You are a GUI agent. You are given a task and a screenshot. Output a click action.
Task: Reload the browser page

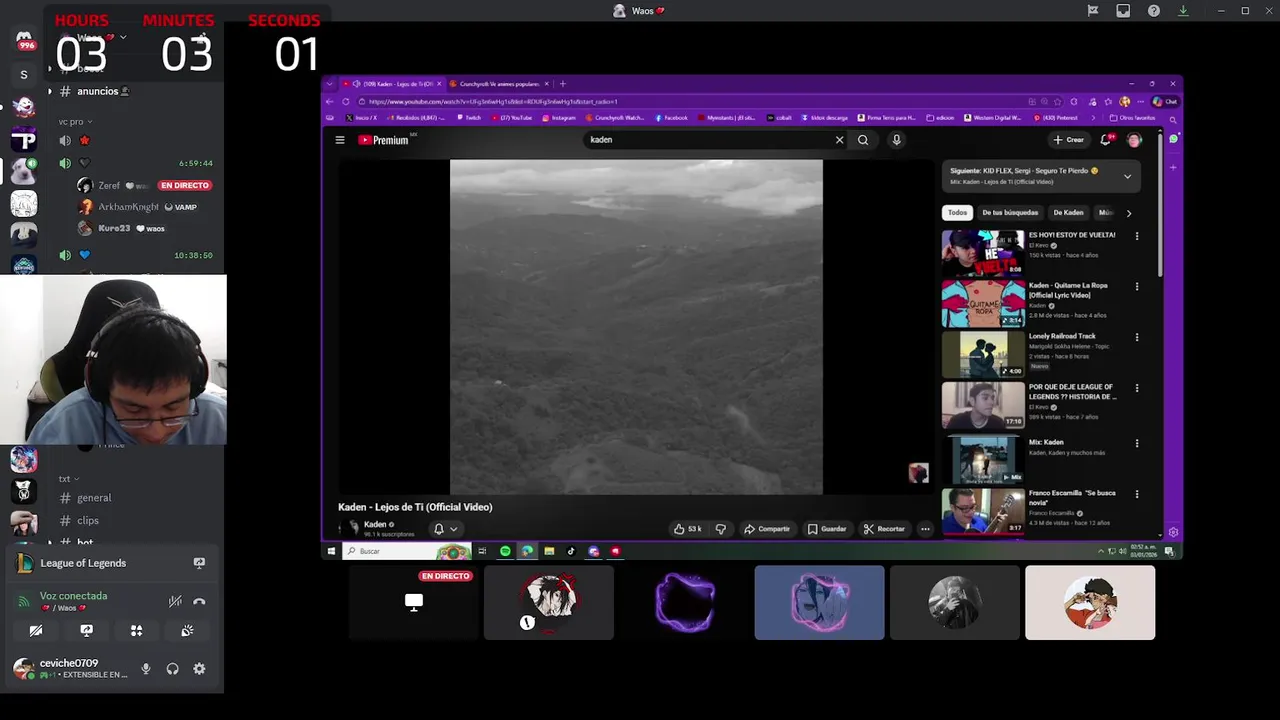coord(346,101)
